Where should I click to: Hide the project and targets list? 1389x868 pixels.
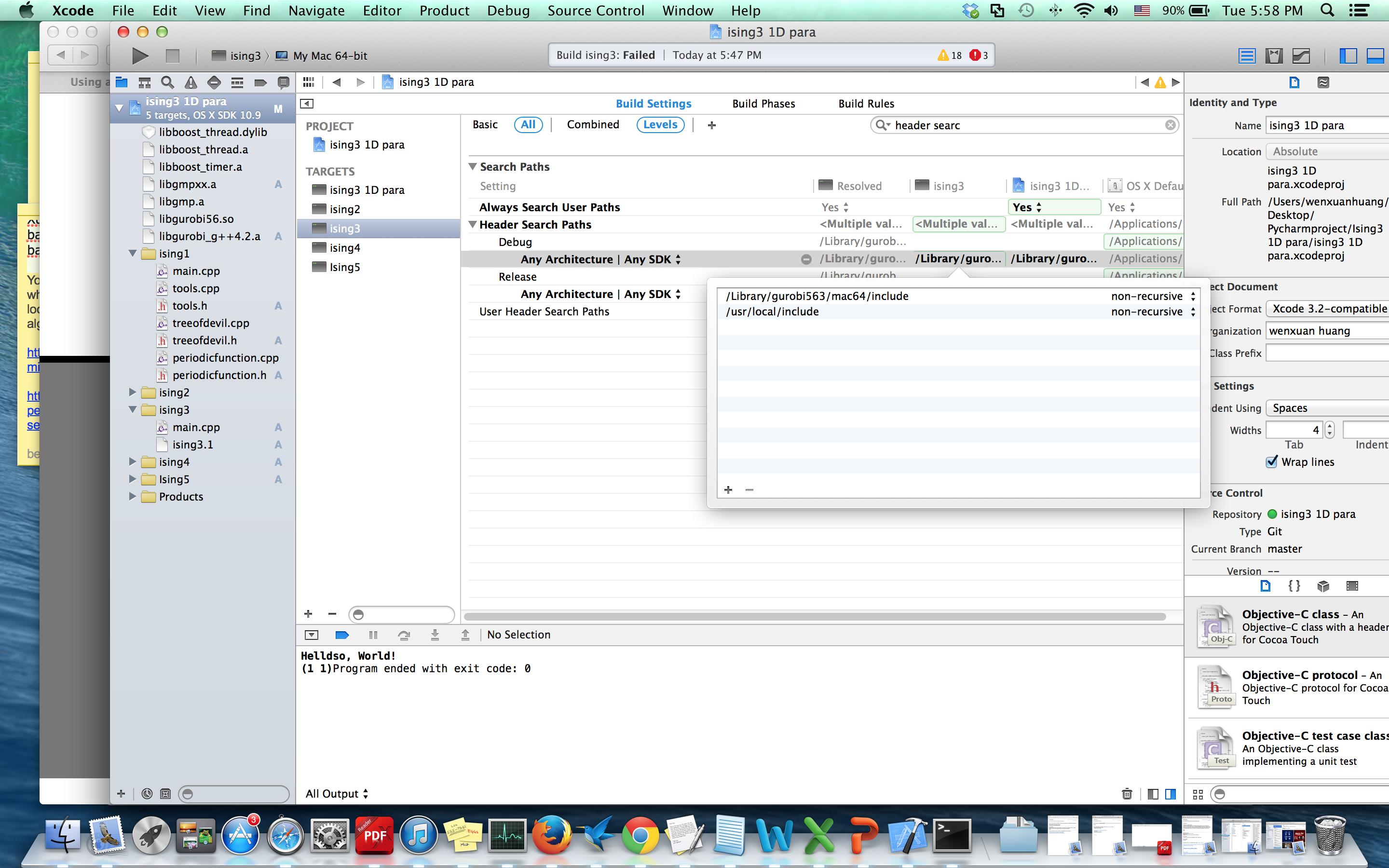(x=307, y=103)
